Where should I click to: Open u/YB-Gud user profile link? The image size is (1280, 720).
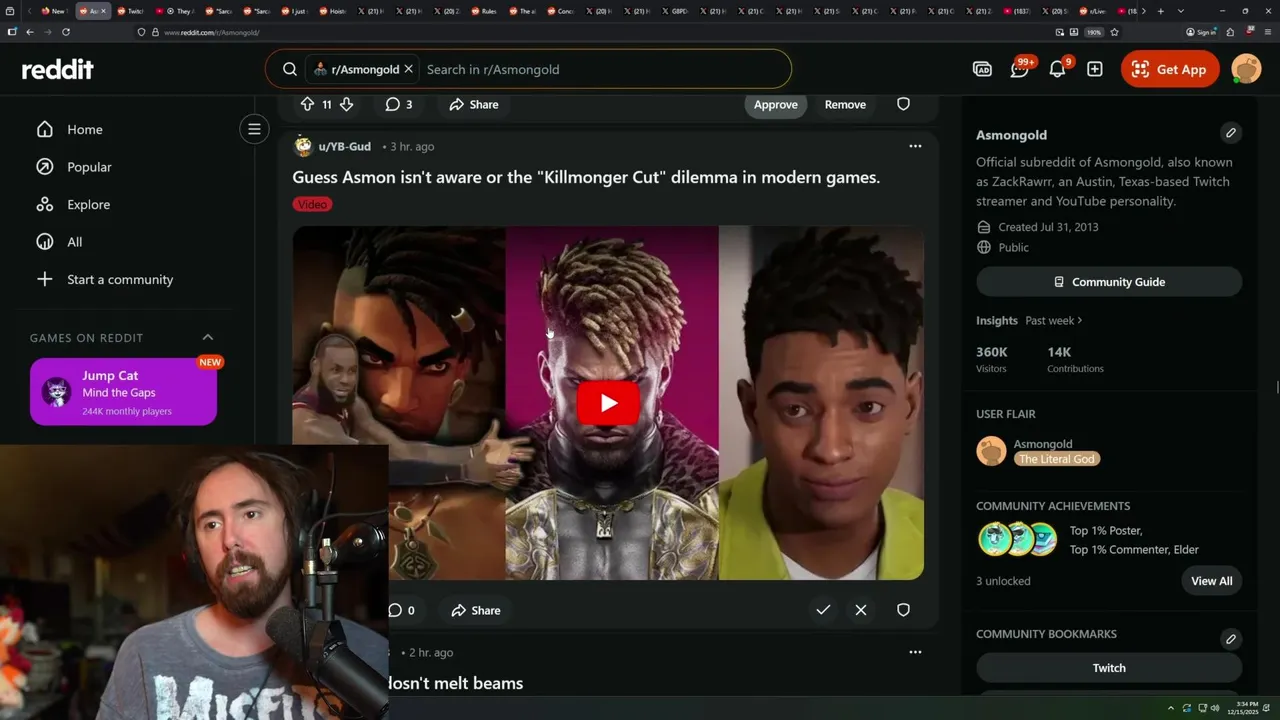point(344,146)
